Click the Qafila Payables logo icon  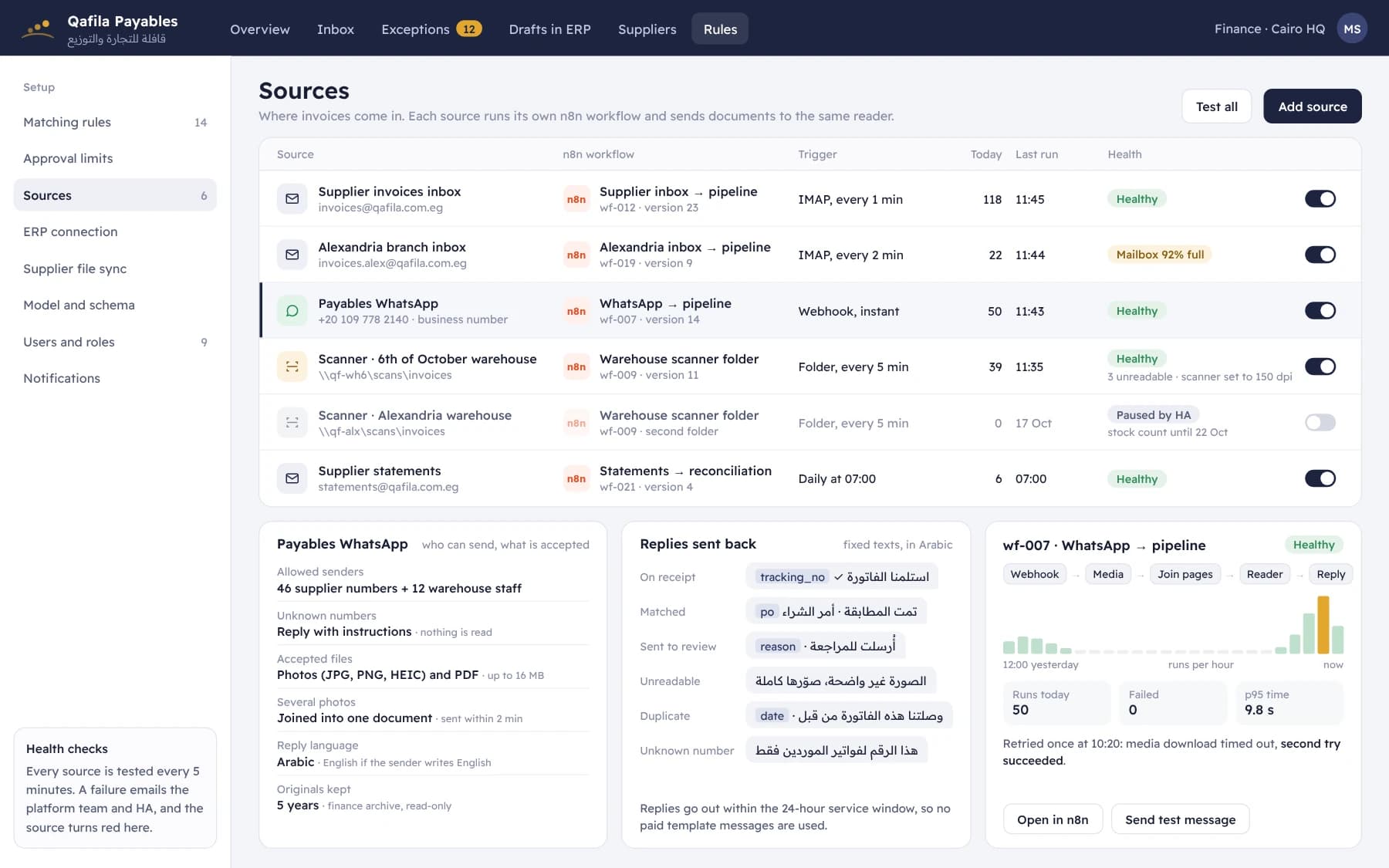38,29
